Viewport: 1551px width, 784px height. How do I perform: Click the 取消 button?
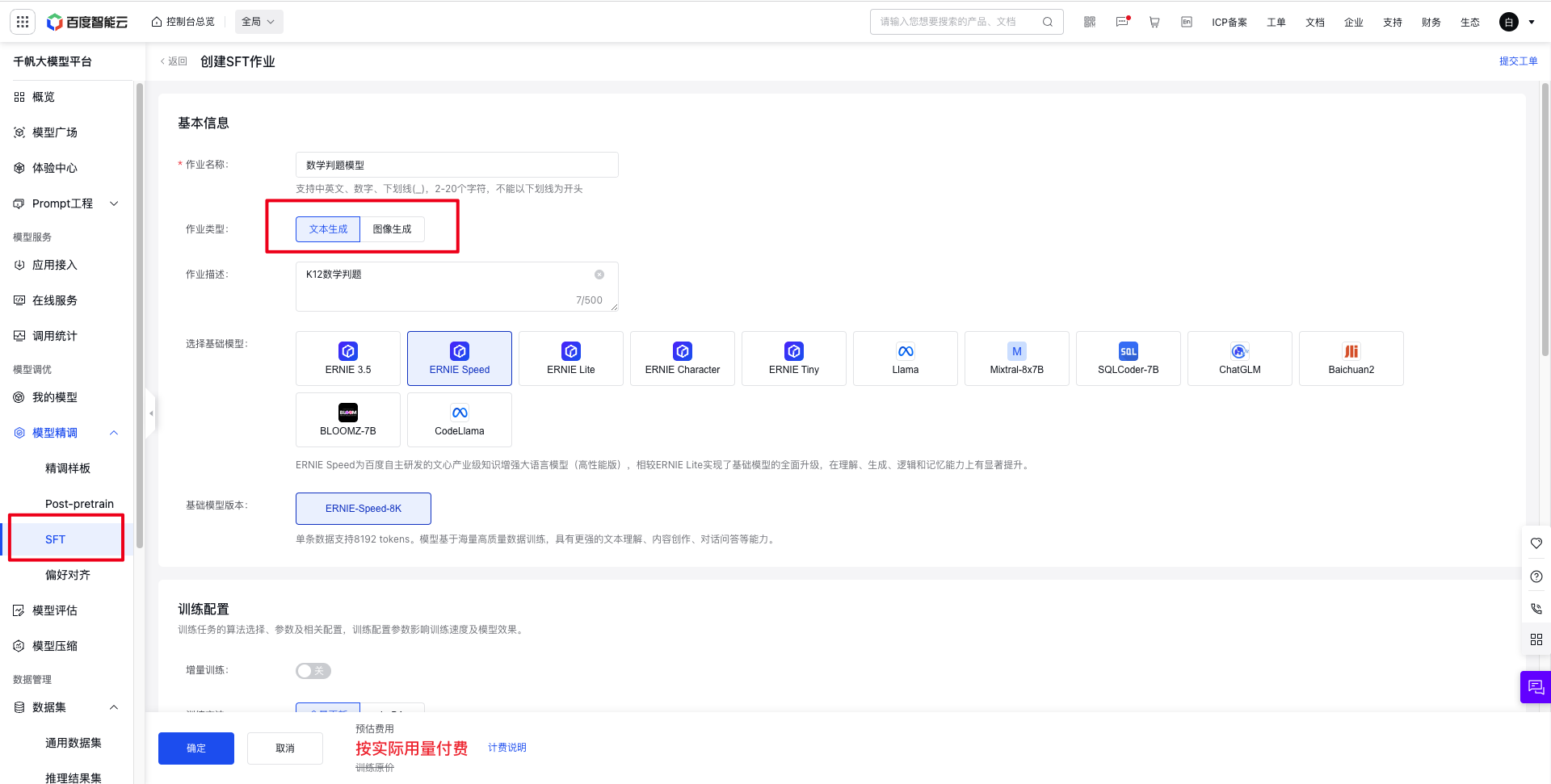[x=285, y=748]
